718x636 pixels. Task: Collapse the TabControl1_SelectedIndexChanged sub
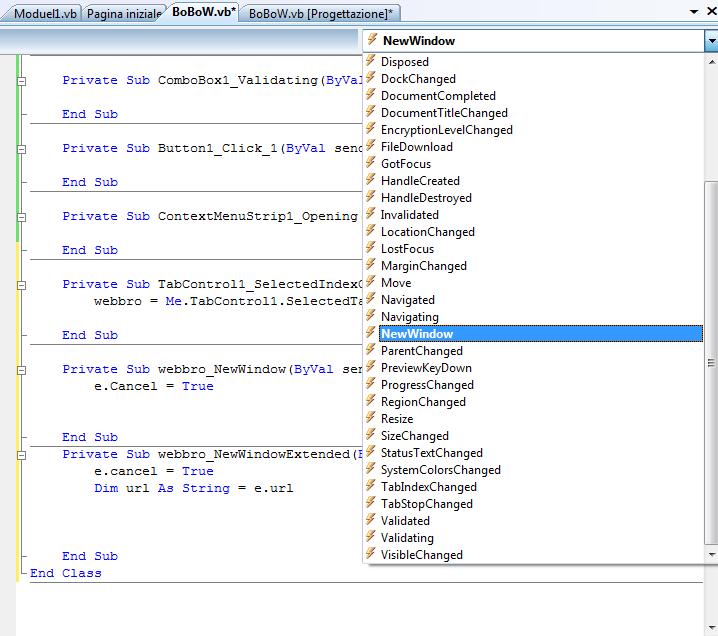click(21, 285)
